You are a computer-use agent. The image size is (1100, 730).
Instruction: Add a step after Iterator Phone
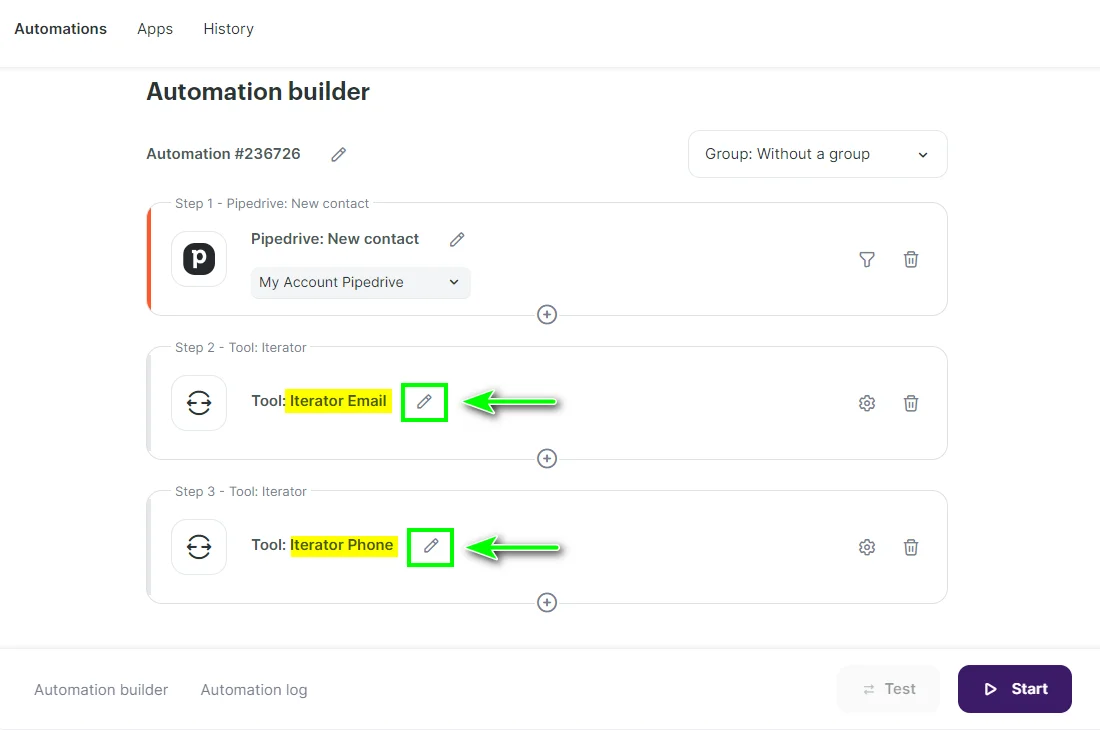pos(547,602)
